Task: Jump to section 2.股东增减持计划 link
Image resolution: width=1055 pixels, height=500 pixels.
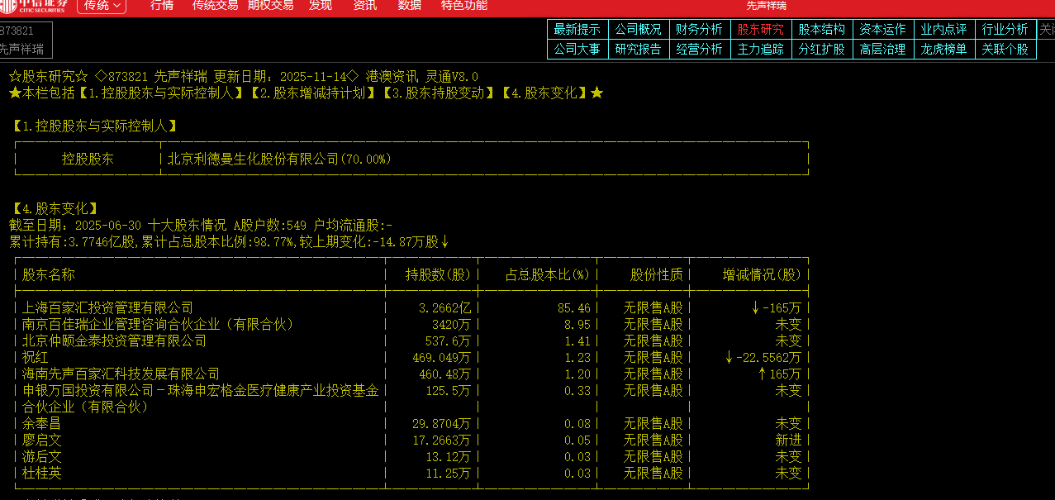Action: pyautogui.click(x=312, y=94)
